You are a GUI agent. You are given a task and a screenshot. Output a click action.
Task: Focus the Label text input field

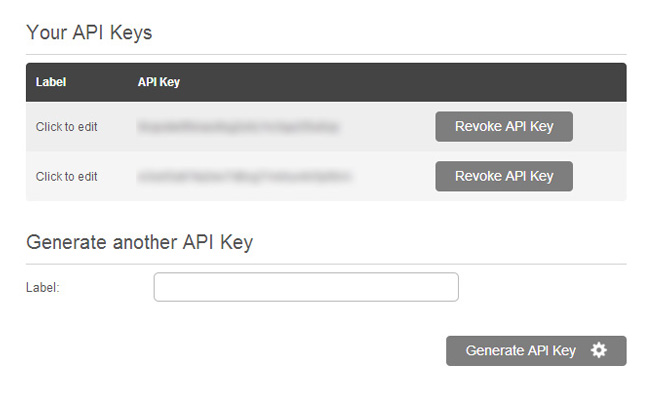[306, 287]
